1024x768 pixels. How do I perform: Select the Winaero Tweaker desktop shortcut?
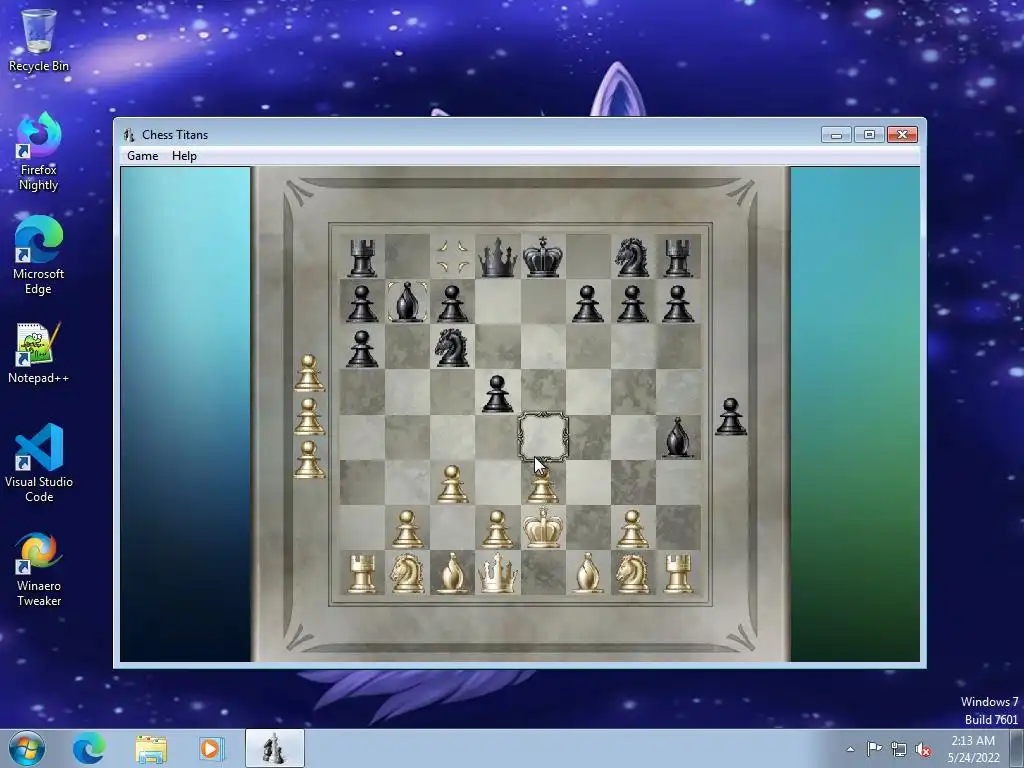point(39,569)
